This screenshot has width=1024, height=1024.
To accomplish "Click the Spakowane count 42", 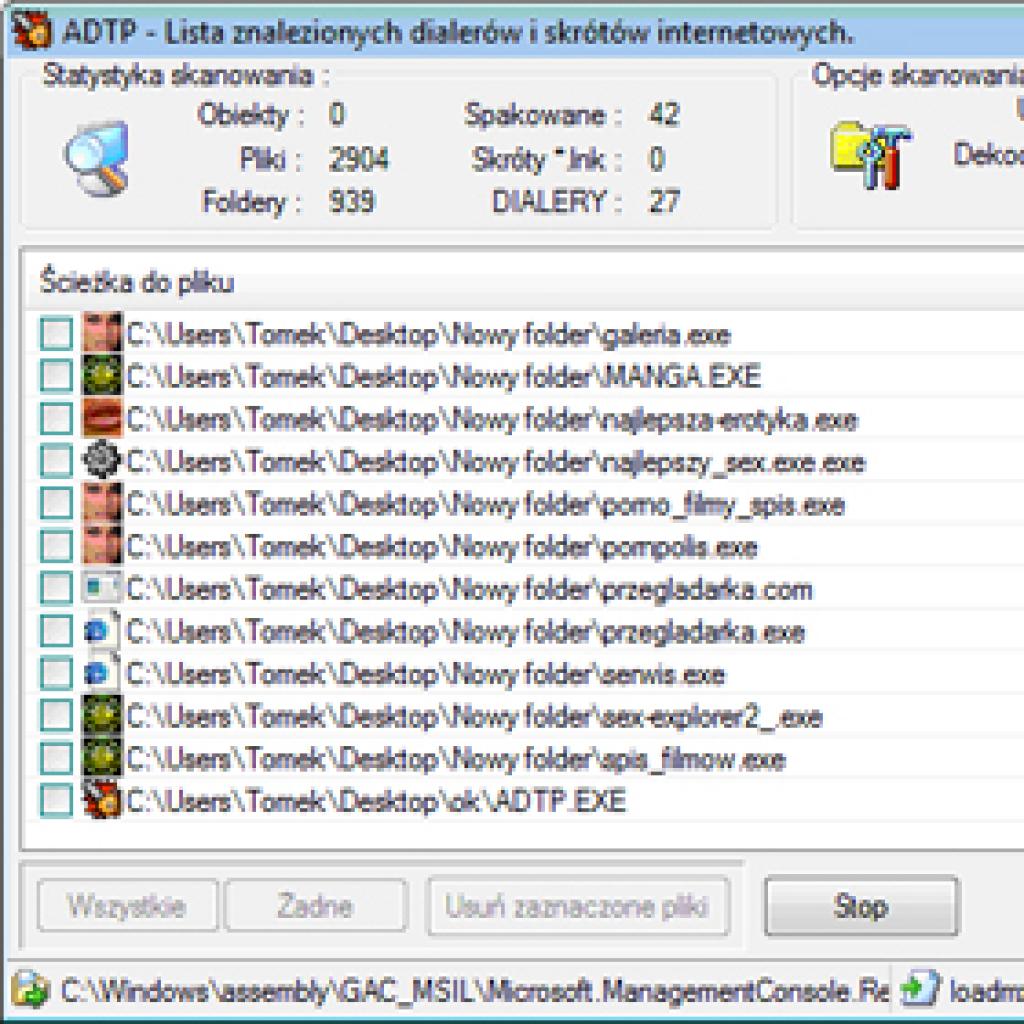I will 665,114.
